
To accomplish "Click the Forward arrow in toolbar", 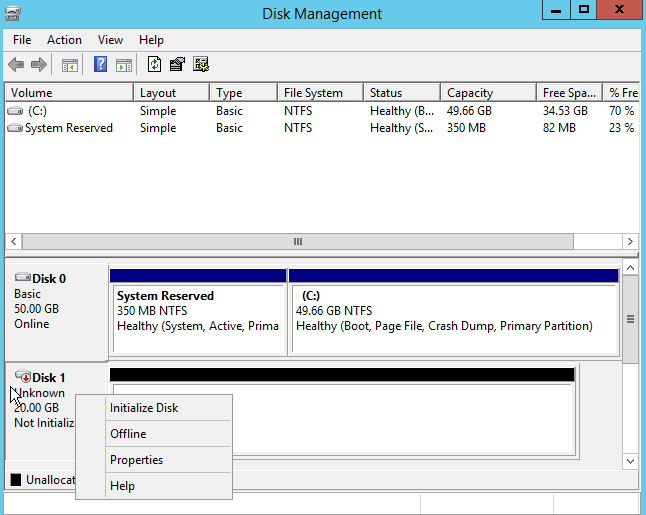I will click(x=39, y=65).
